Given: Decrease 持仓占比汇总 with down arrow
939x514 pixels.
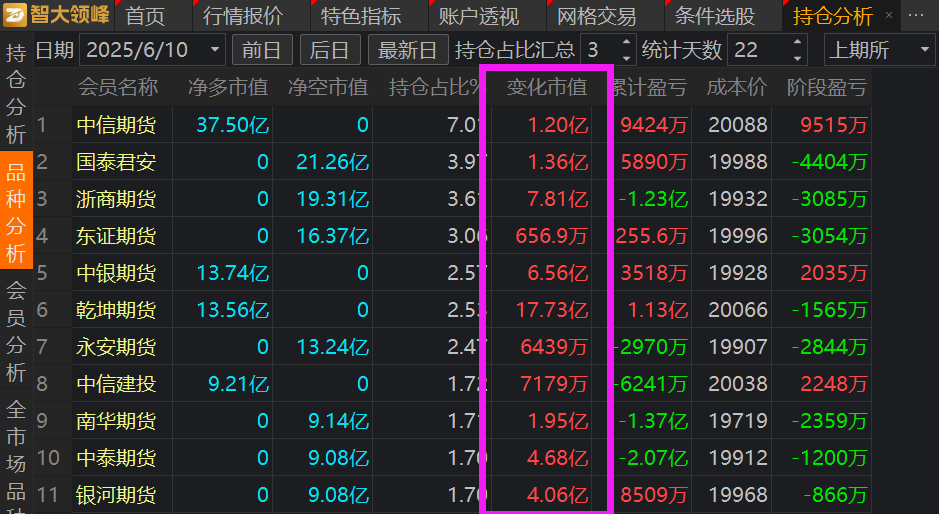Looking at the screenshot, I should click(626, 58).
